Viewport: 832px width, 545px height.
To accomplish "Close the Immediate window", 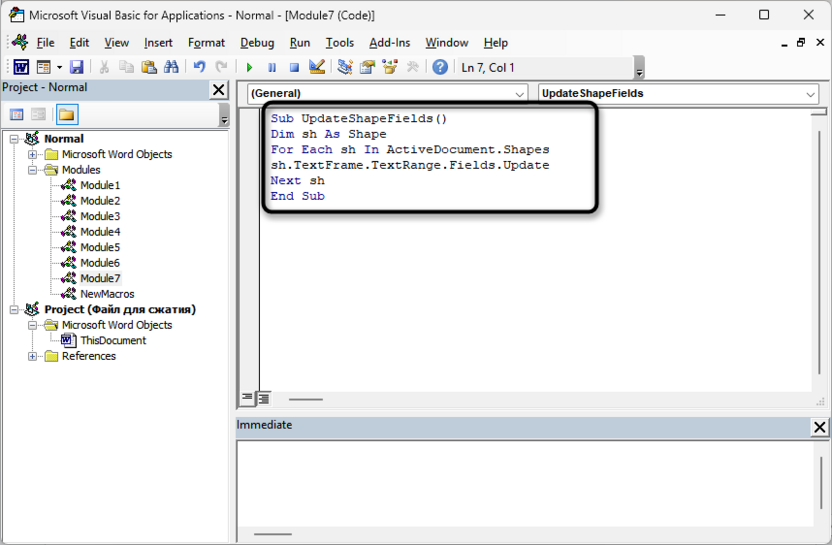I will click(819, 427).
